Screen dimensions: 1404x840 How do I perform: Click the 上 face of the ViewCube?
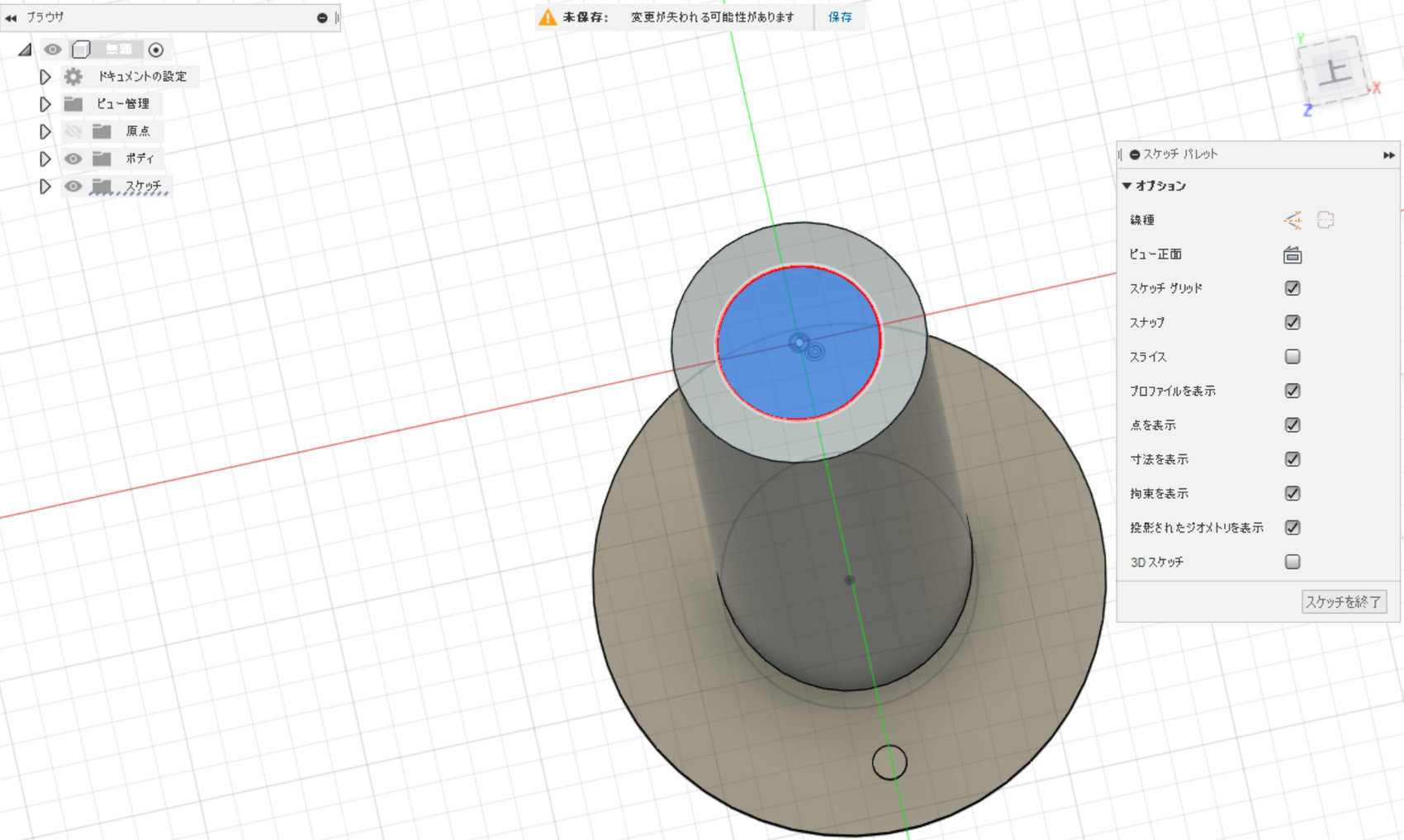(x=1335, y=73)
